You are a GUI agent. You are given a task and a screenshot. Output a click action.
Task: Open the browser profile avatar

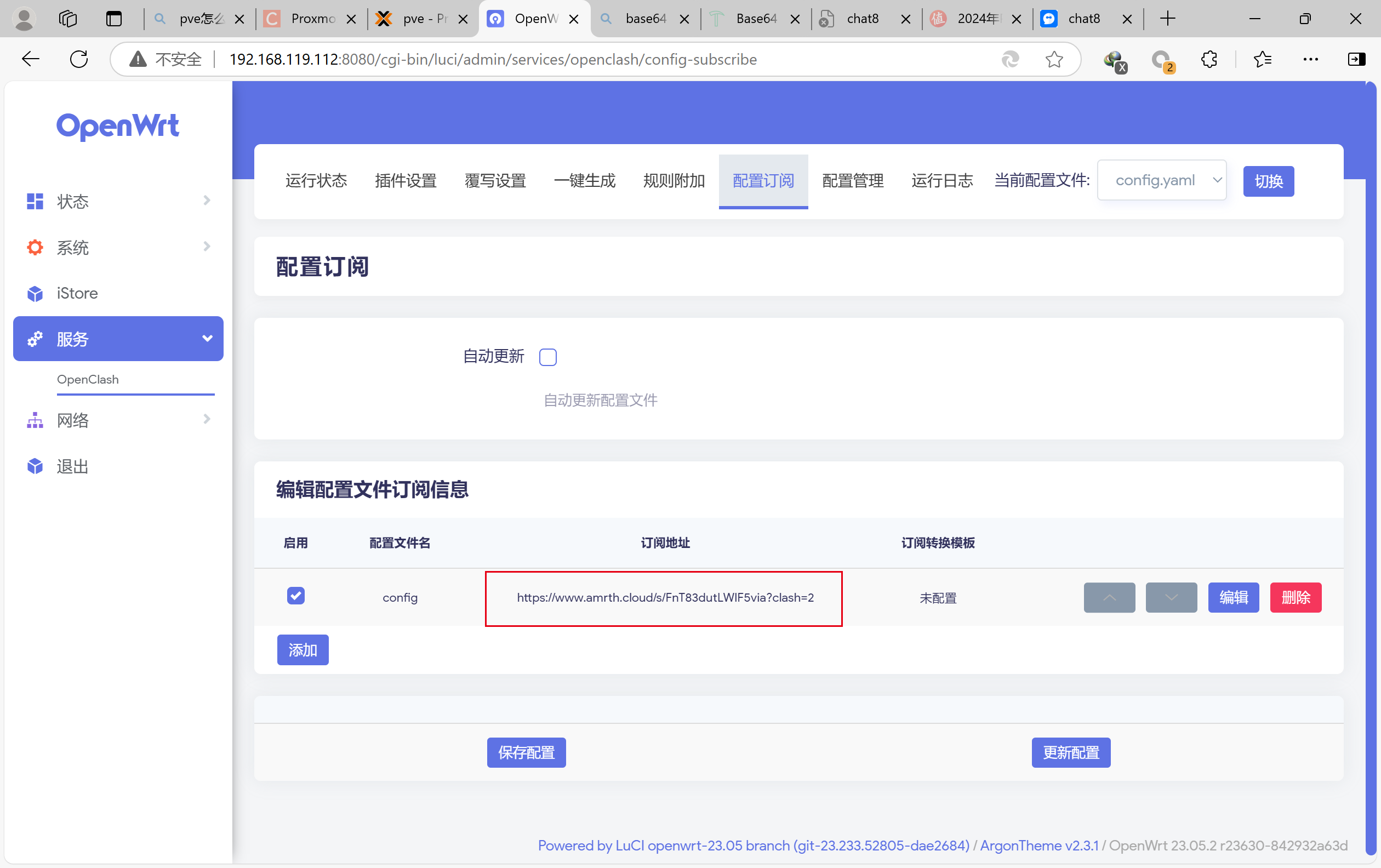click(x=24, y=19)
